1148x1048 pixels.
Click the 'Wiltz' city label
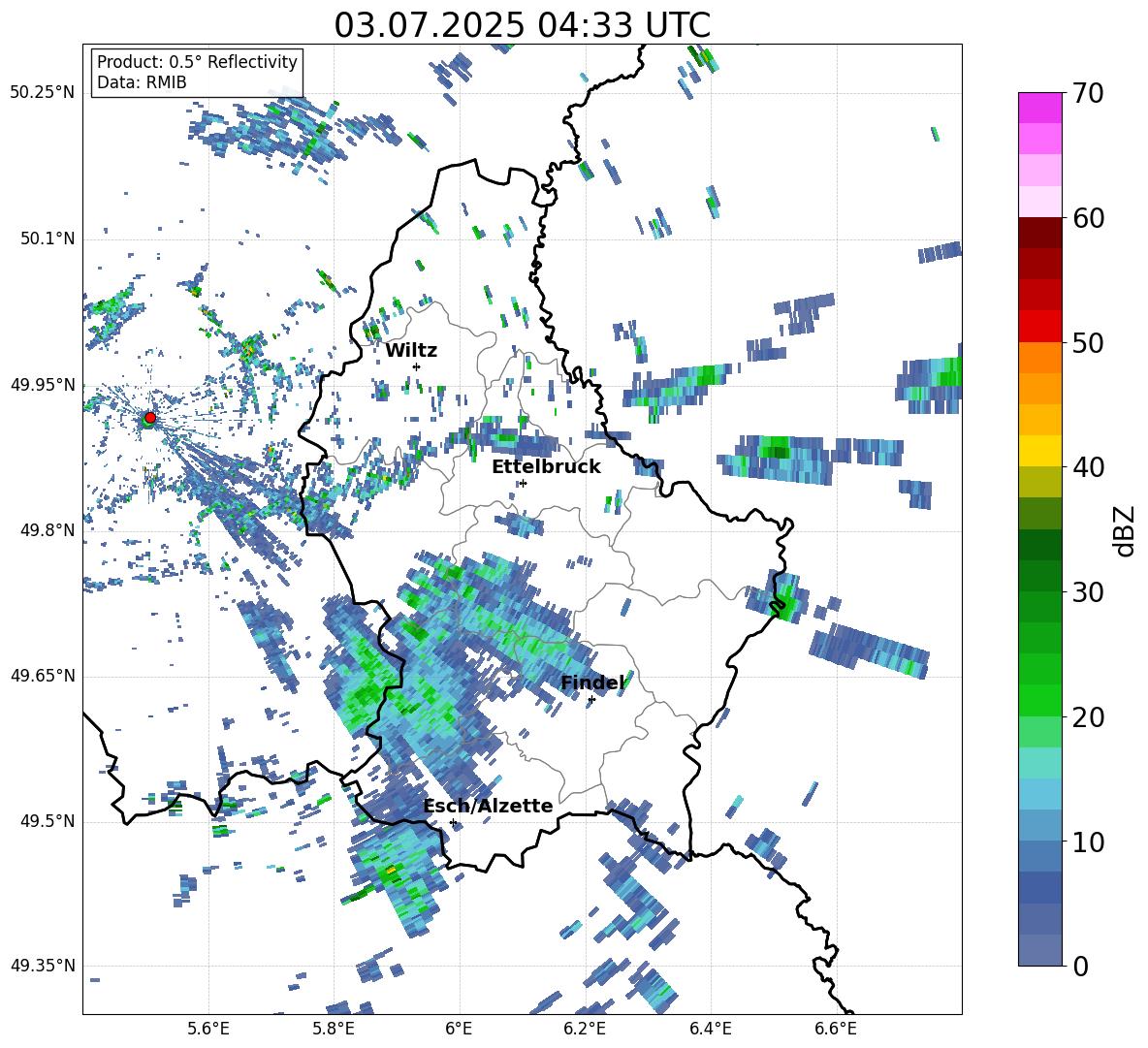pyautogui.click(x=411, y=351)
